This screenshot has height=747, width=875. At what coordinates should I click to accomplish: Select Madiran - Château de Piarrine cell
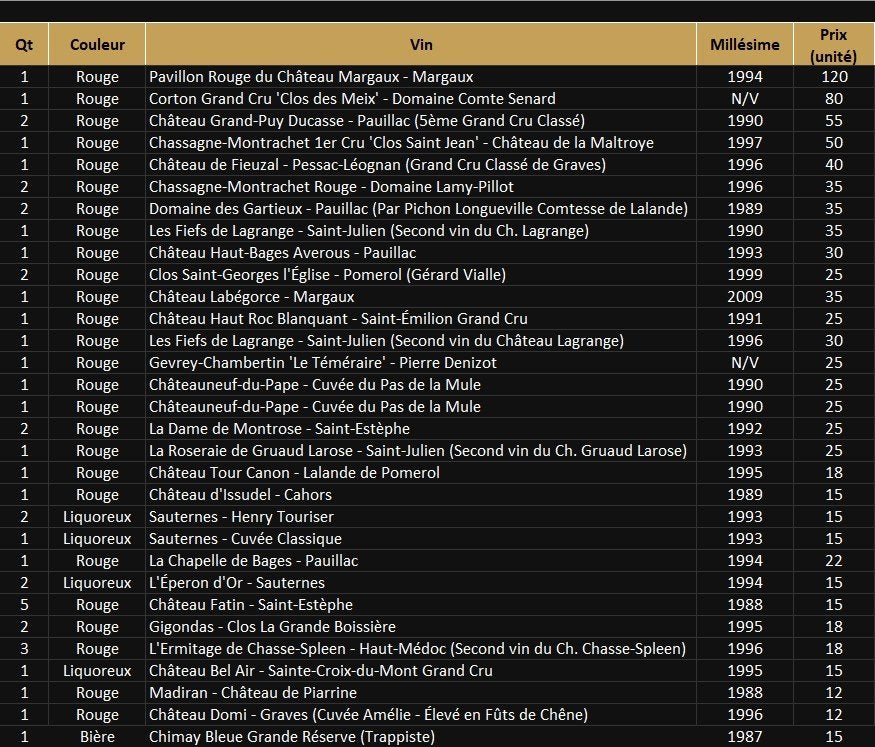[421, 693]
